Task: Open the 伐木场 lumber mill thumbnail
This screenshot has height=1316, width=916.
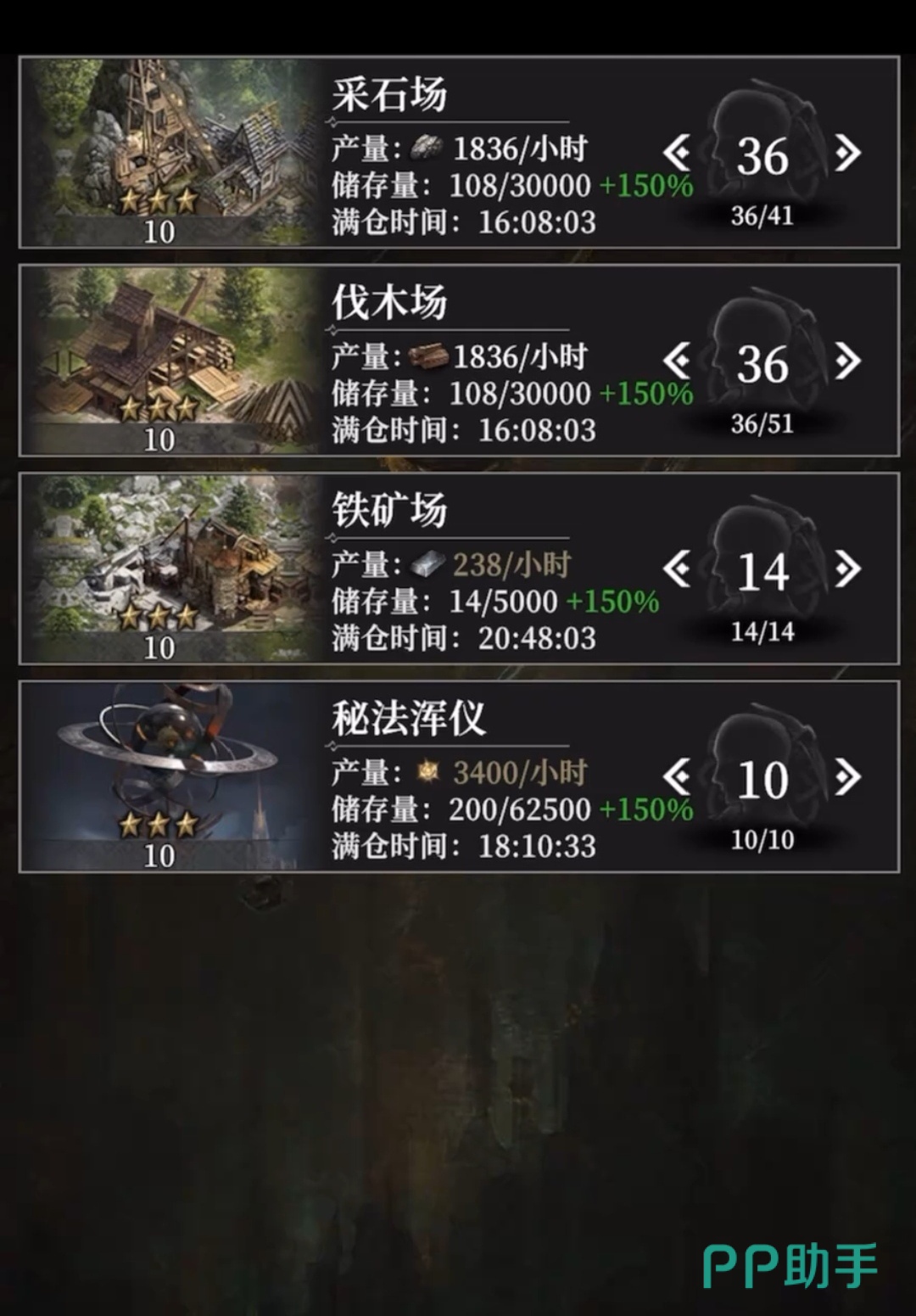Action: point(170,361)
